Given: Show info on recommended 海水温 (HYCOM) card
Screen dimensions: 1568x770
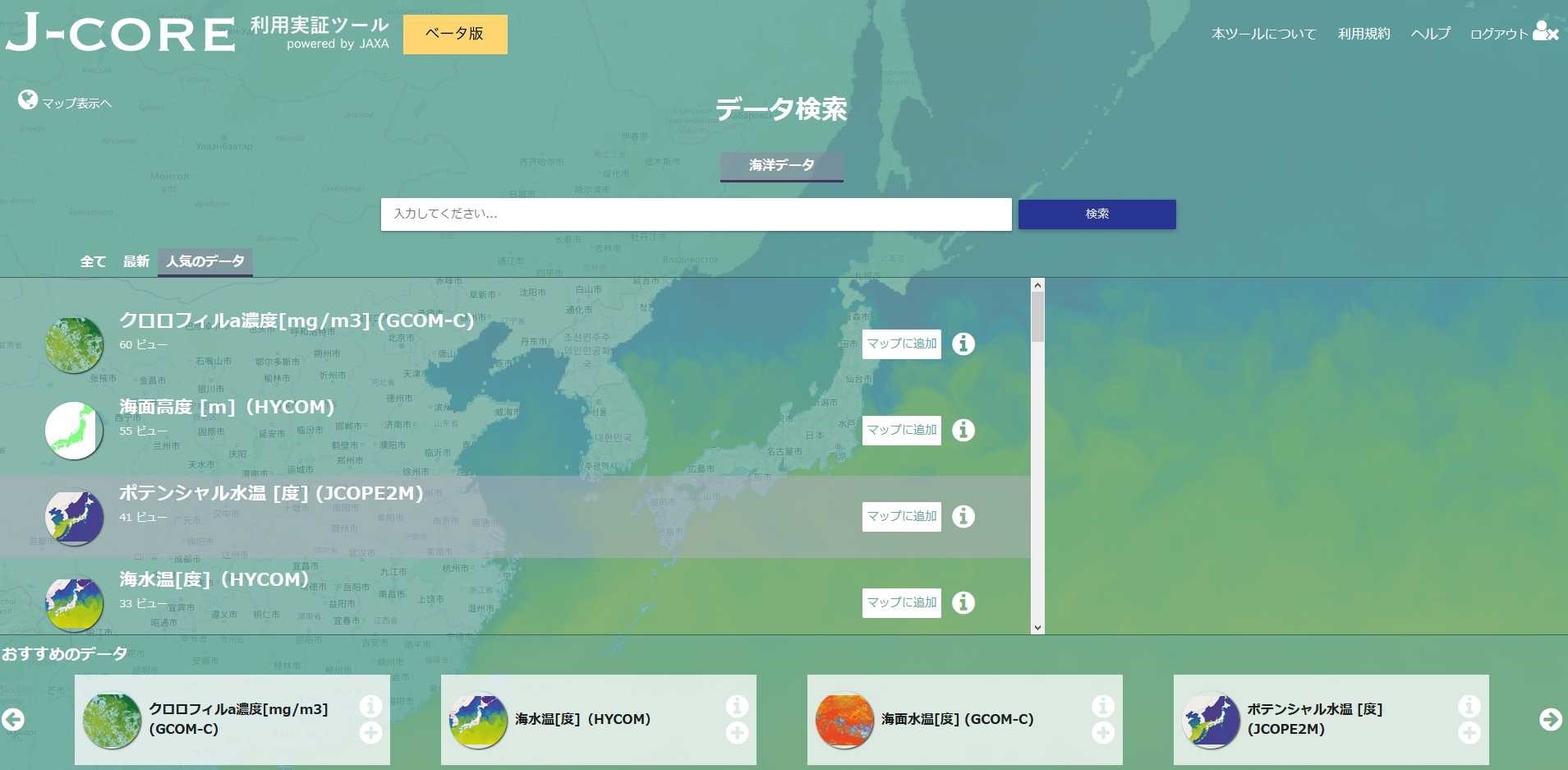Looking at the screenshot, I should pyautogui.click(x=738, y=706).
